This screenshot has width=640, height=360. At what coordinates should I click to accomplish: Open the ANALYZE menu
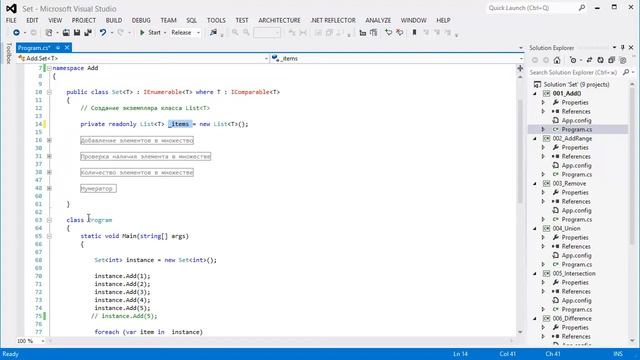[378, 20]
